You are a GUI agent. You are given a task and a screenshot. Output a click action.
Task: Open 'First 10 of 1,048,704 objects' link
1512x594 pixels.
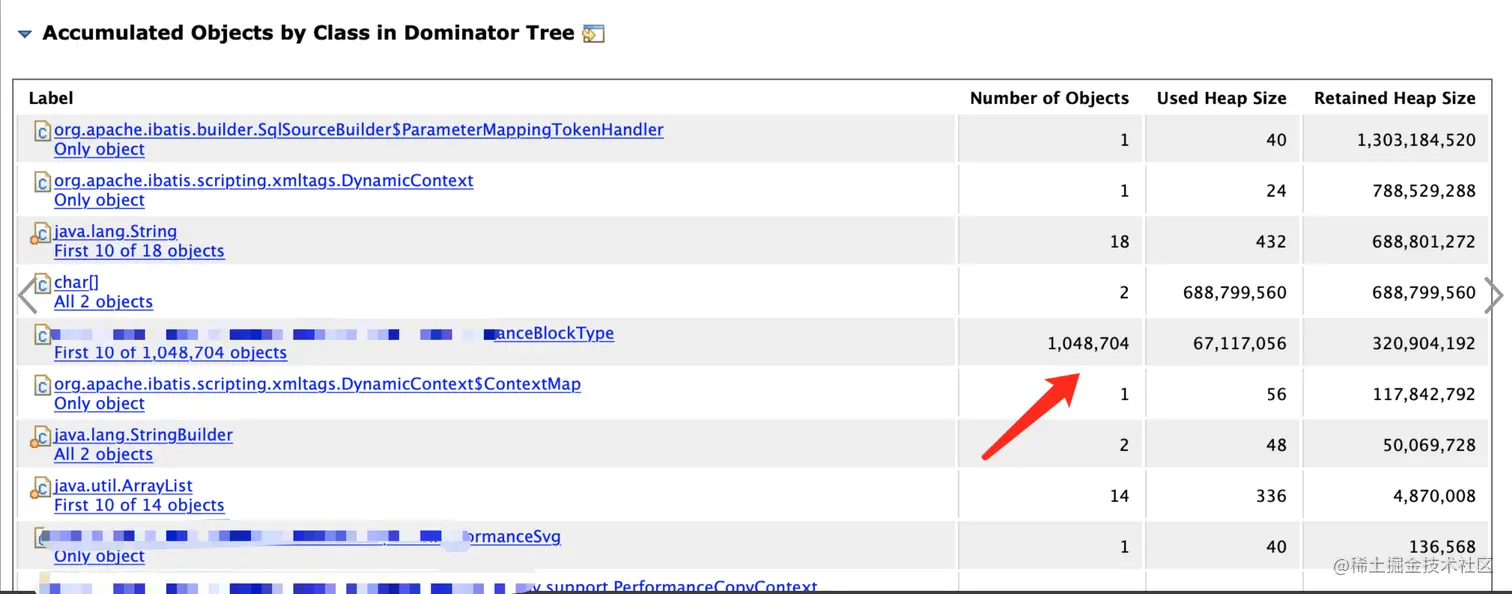pyautogui.click(x=170, y=353)
